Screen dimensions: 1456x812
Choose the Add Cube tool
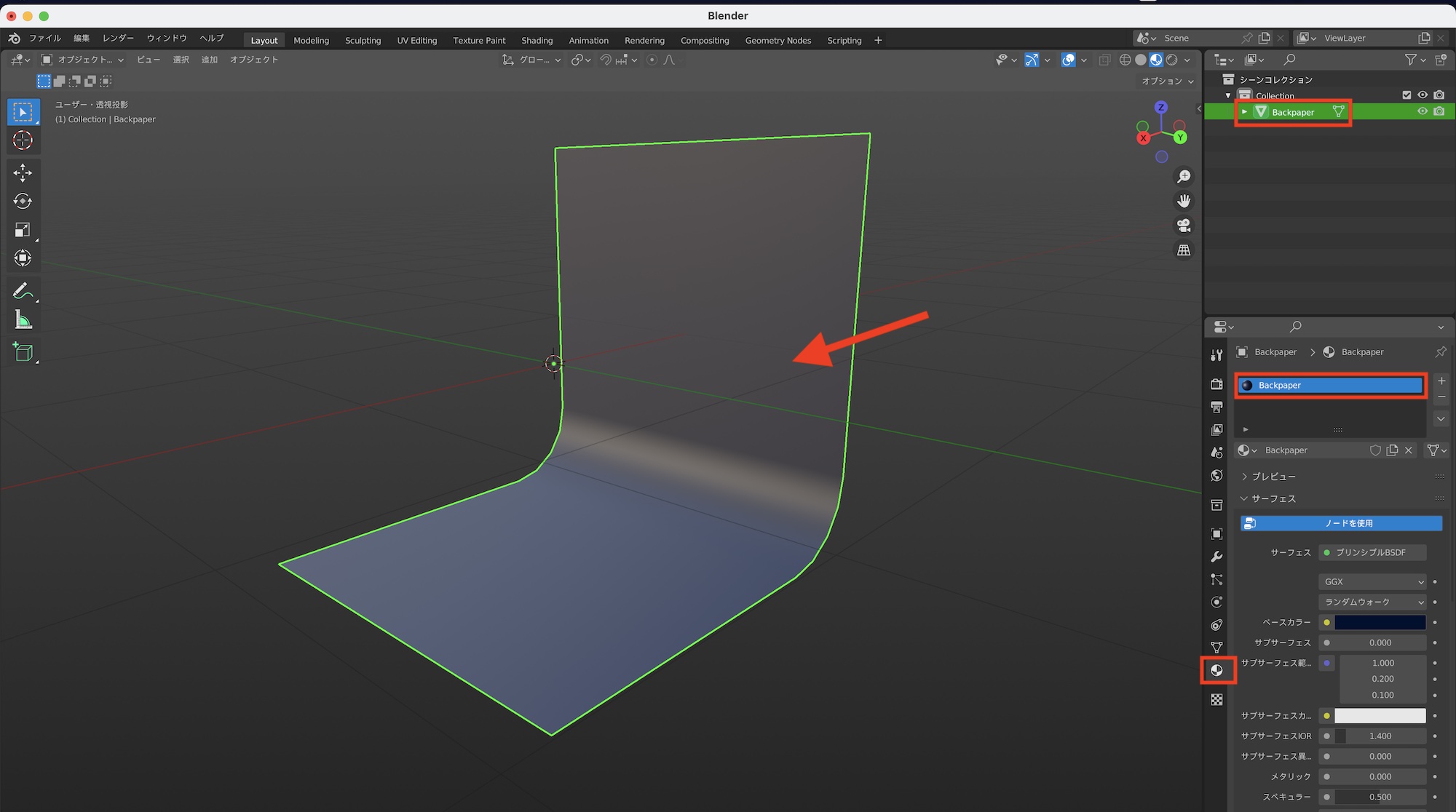point(23,353)
